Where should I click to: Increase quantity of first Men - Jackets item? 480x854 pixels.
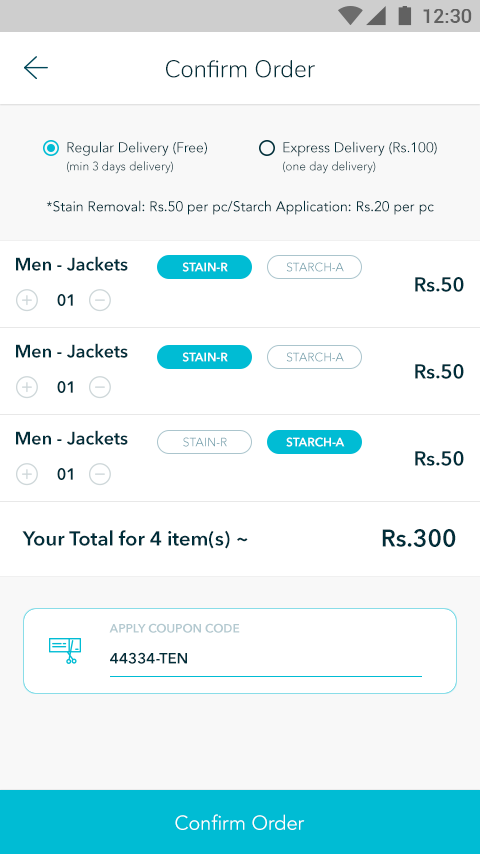(x=27, y=300)
